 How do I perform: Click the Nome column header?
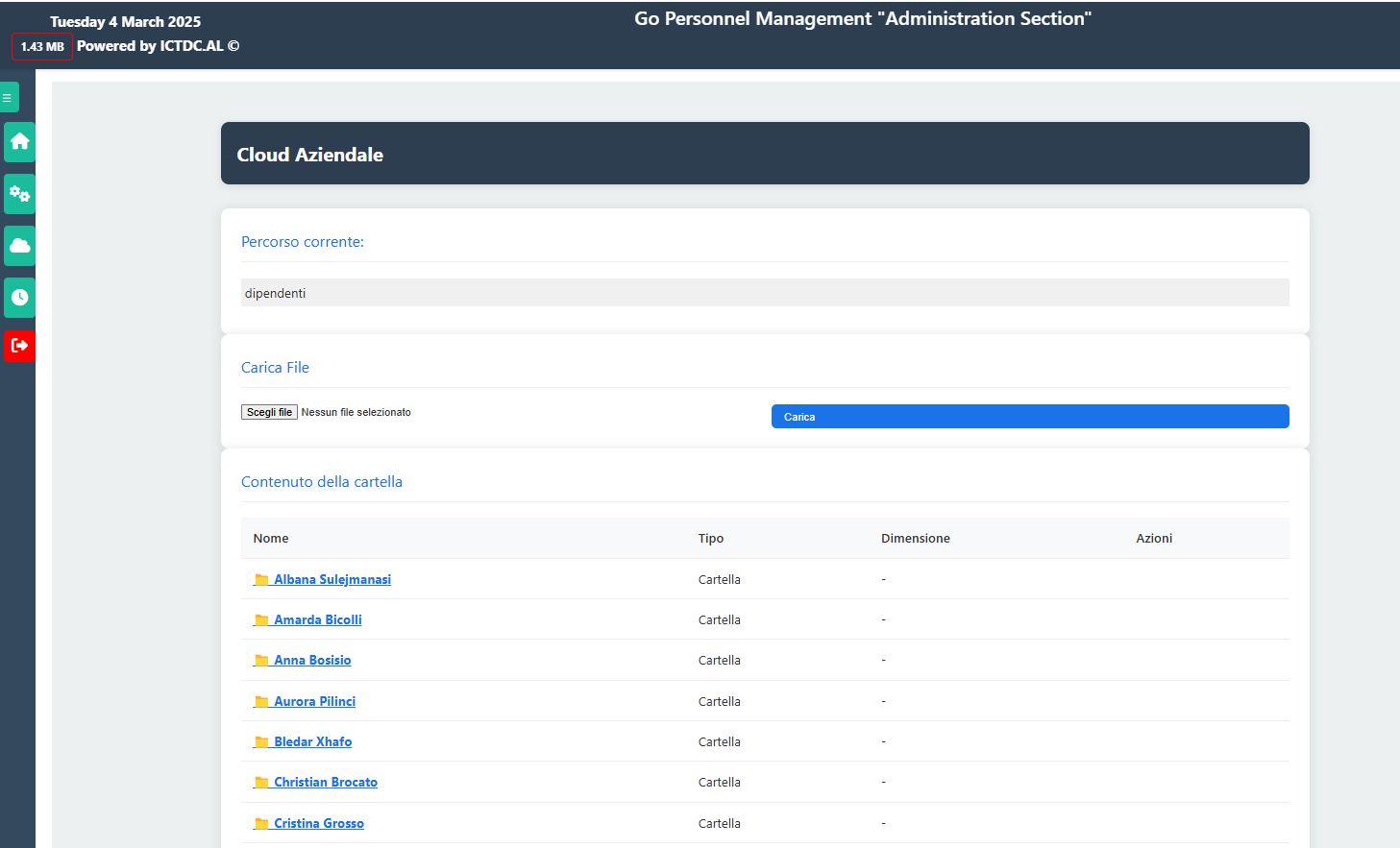coord(271,539)
